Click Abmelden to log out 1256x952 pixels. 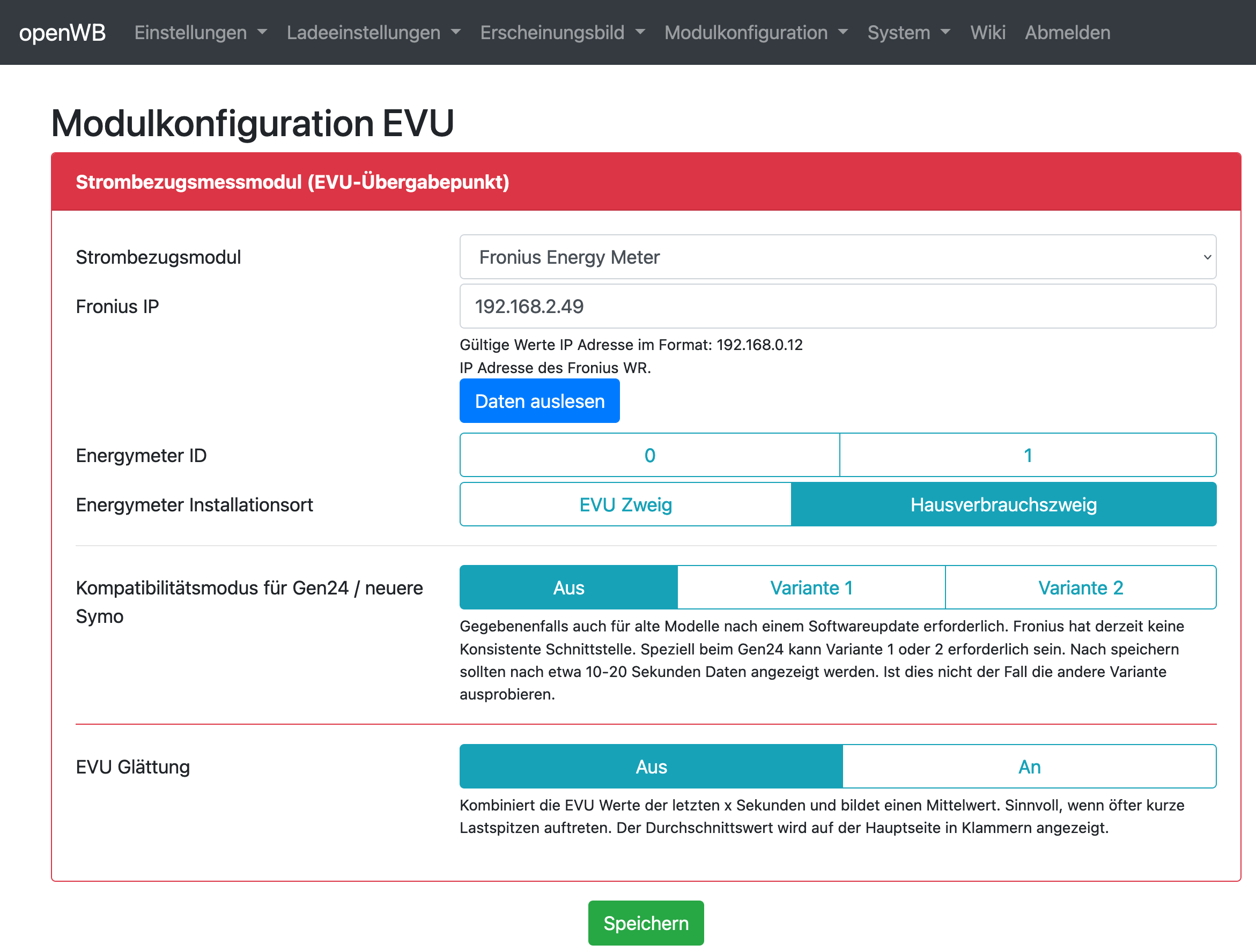click(x=1067, y=32)
